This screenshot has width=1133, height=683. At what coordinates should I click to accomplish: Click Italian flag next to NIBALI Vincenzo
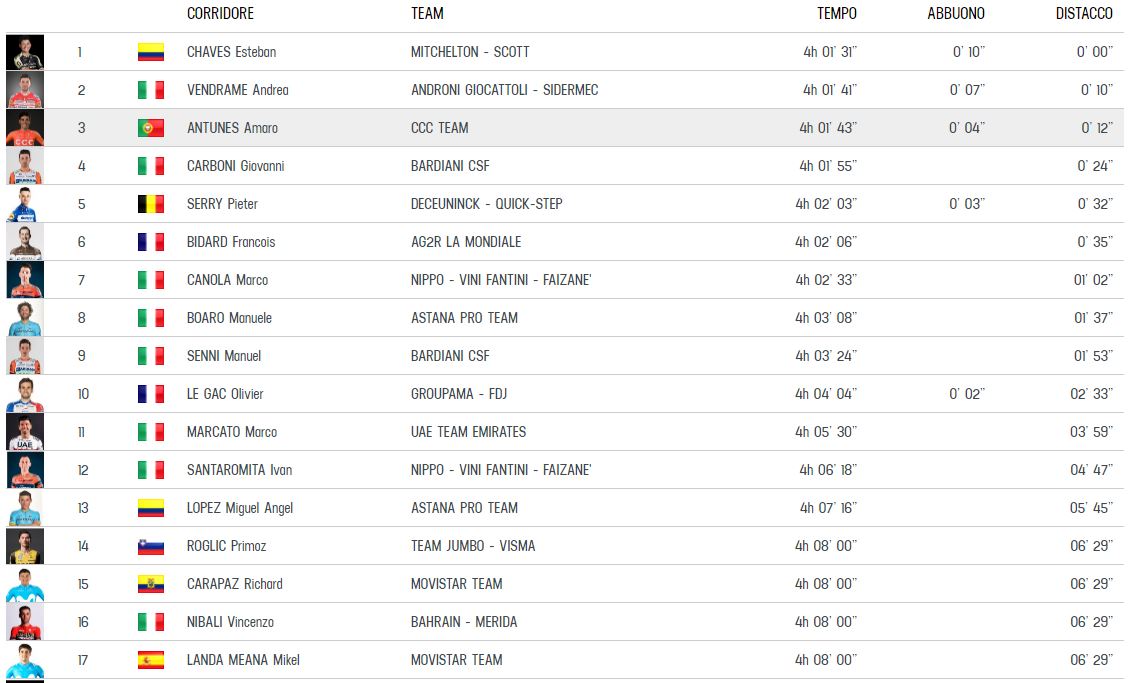151,622
